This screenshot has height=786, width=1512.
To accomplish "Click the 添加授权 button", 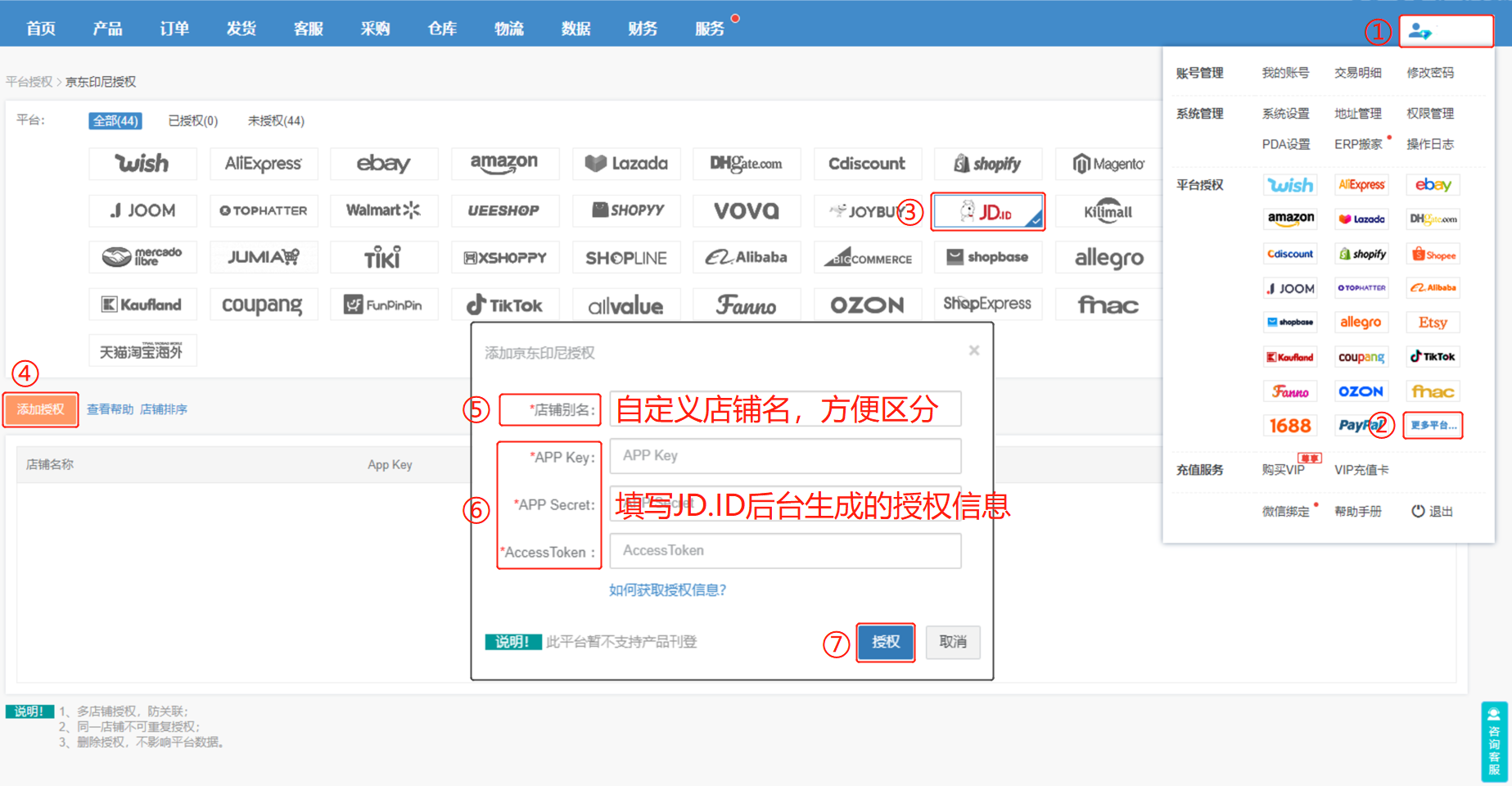I will click(x=41, y=409).
